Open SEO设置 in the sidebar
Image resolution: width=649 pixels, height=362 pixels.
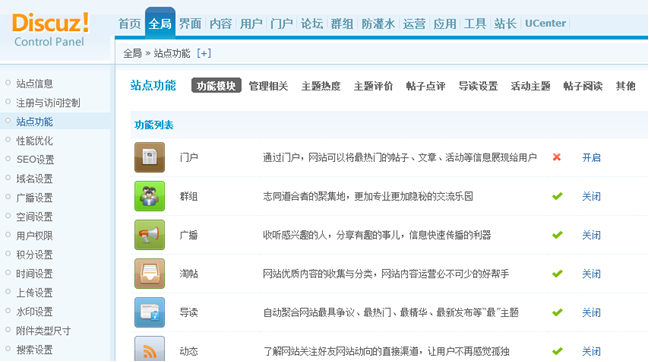pyautogui.click(x=35, y=160)
